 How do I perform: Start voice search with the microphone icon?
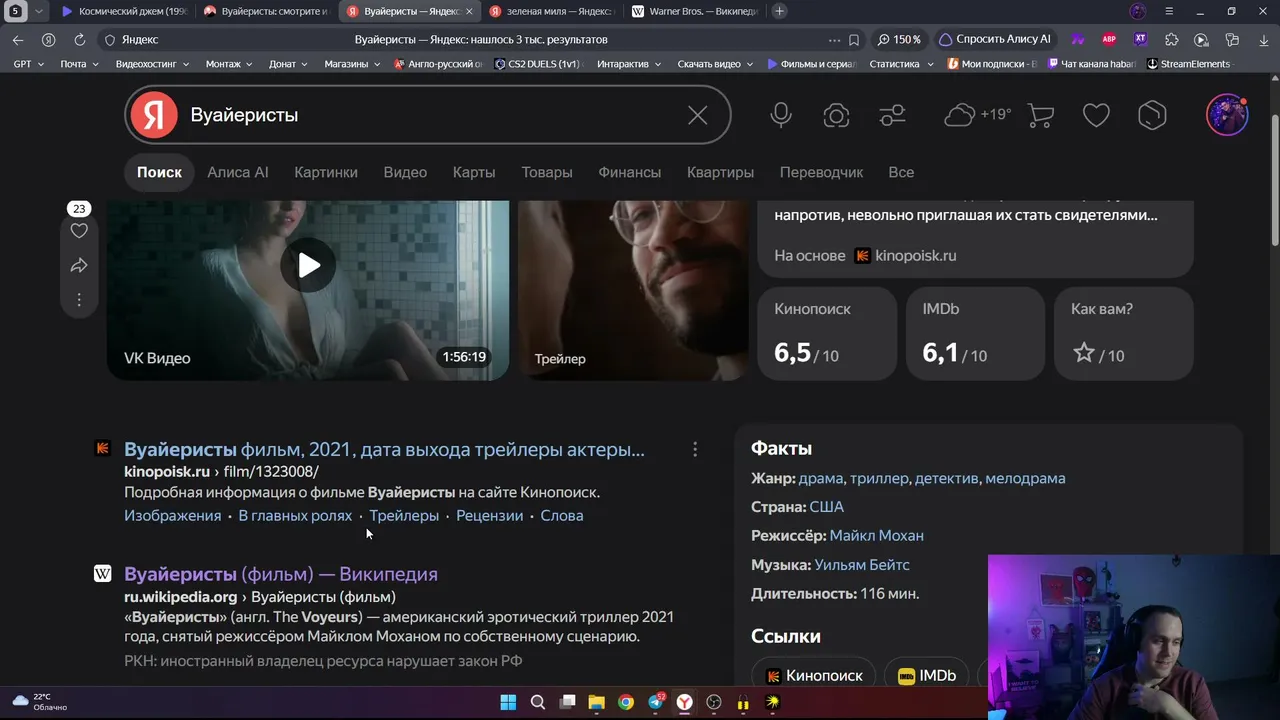tap(781, 115)
